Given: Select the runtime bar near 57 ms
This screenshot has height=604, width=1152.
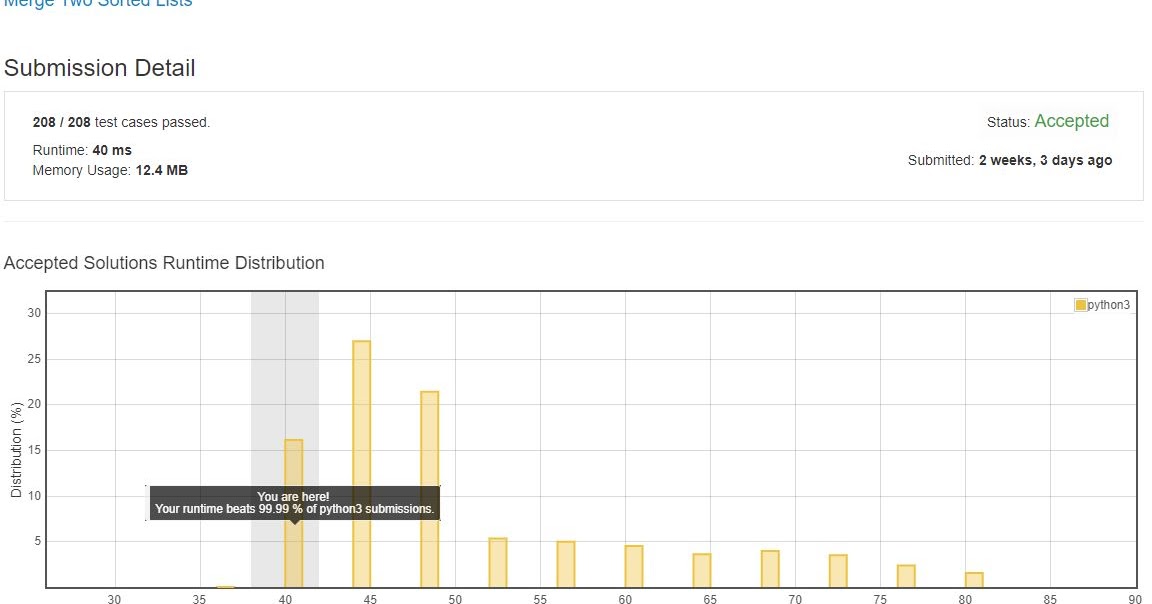Looking at the screenshot, I should pyautogui.click(x=566, y=565).
